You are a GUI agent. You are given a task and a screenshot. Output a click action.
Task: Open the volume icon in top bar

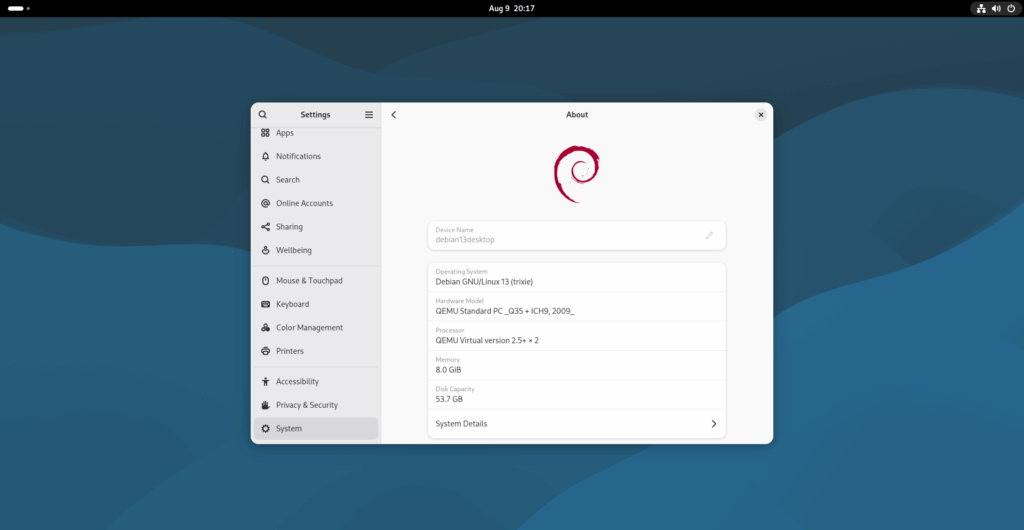(996, 8)
